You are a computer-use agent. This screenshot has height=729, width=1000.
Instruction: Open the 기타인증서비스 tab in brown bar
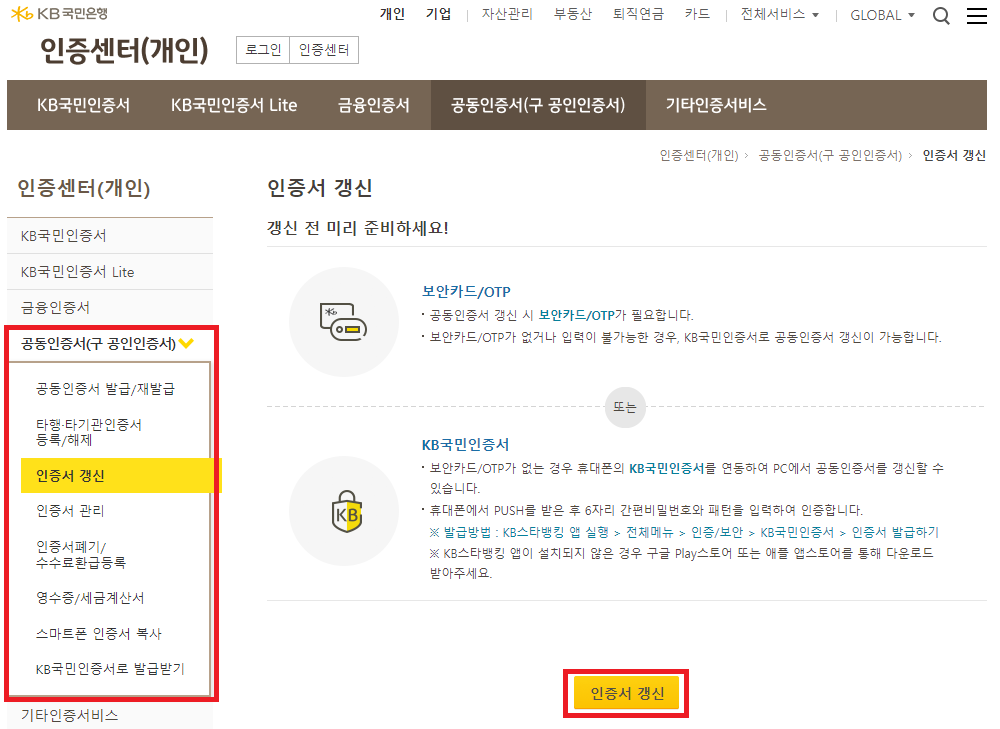(716, 105)
